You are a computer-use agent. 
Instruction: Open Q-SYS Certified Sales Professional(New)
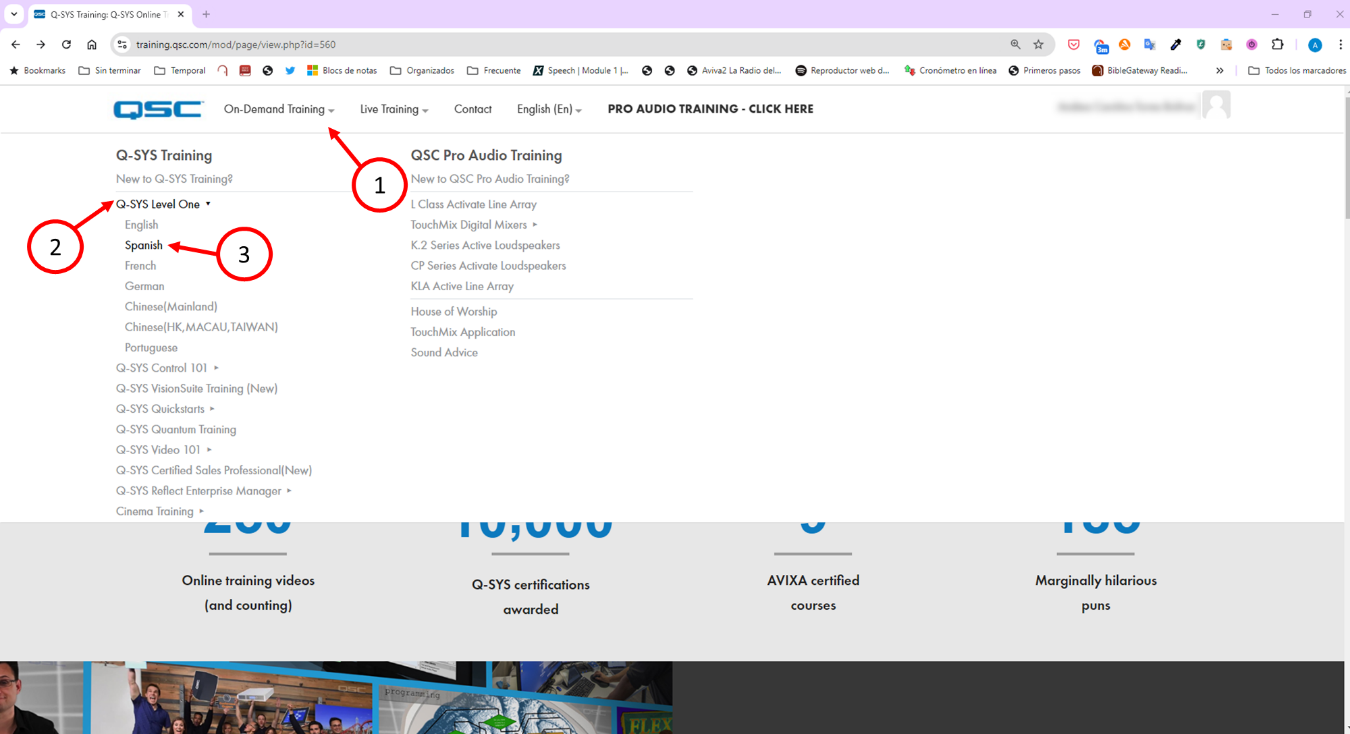(214, 471)
